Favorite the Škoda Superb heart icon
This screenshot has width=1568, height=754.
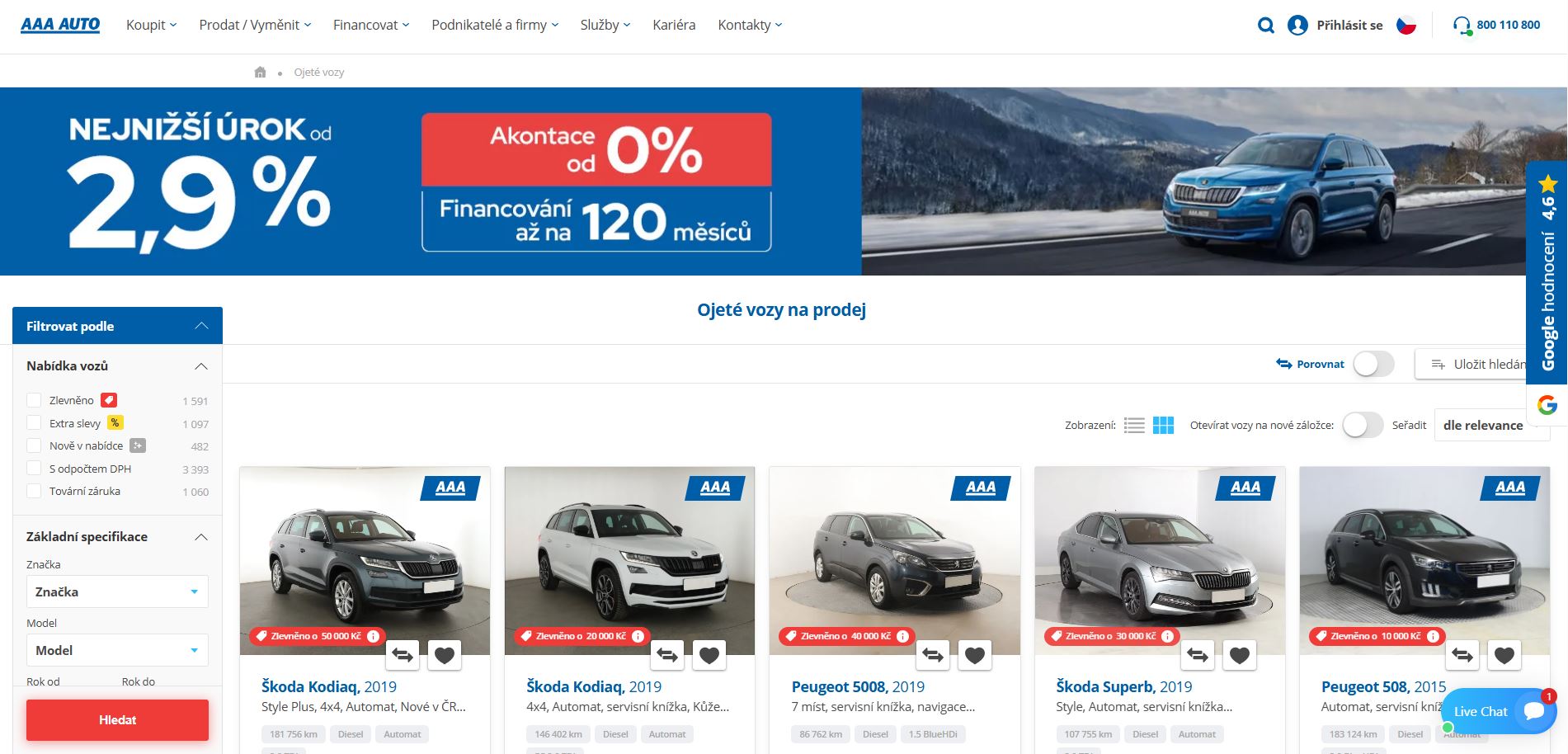tap(1240, 655)
